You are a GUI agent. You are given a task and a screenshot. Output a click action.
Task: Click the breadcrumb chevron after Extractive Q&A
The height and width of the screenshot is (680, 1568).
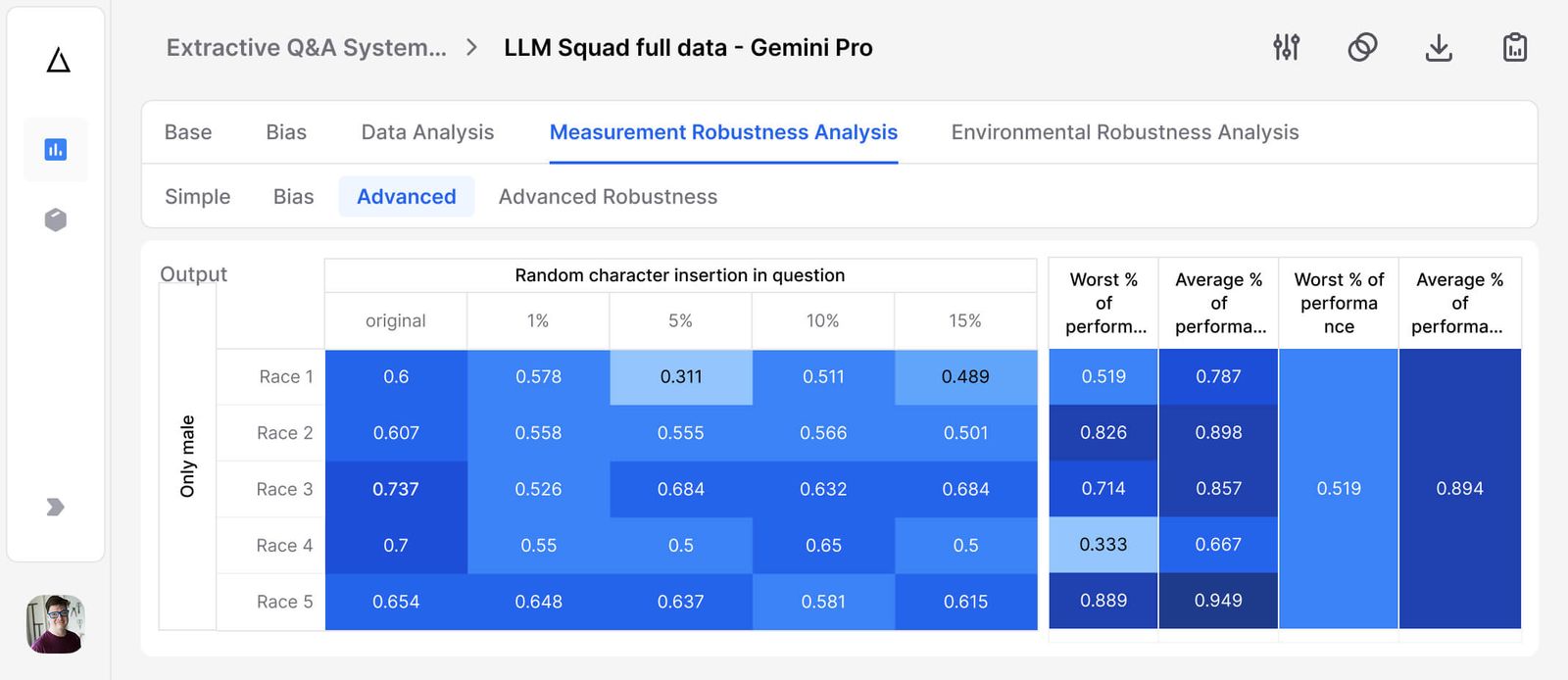(x=472, y=46)
